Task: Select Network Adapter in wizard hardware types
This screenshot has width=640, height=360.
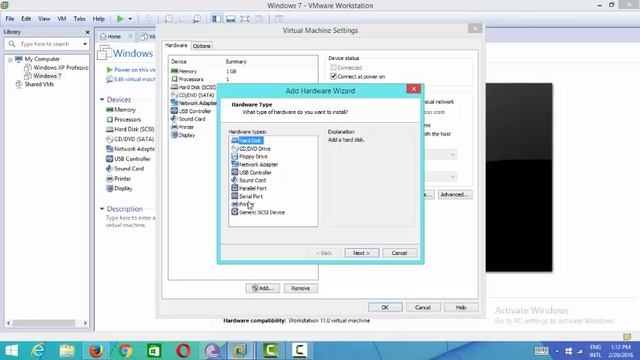Action: click(x=254, y=164)
